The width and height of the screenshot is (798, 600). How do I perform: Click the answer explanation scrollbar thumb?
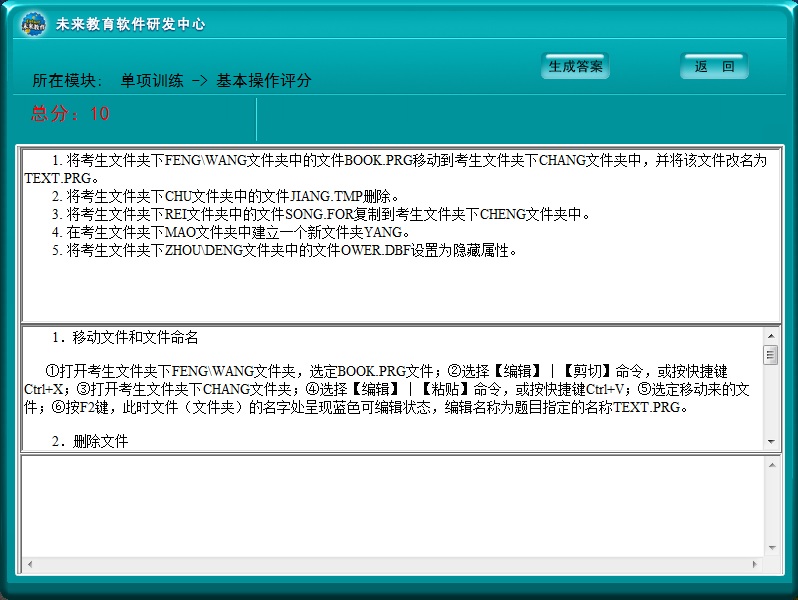771,355
